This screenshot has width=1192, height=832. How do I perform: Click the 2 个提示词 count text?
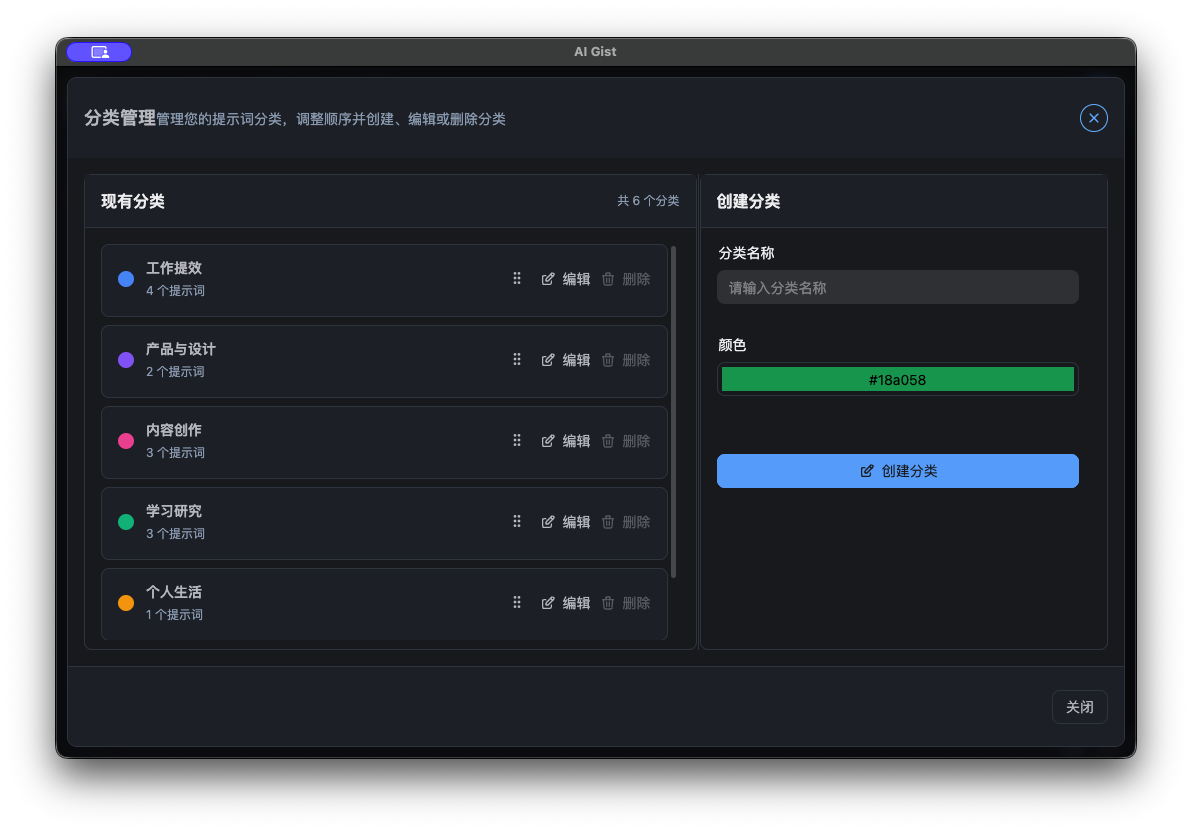click(x=176, y=371)
